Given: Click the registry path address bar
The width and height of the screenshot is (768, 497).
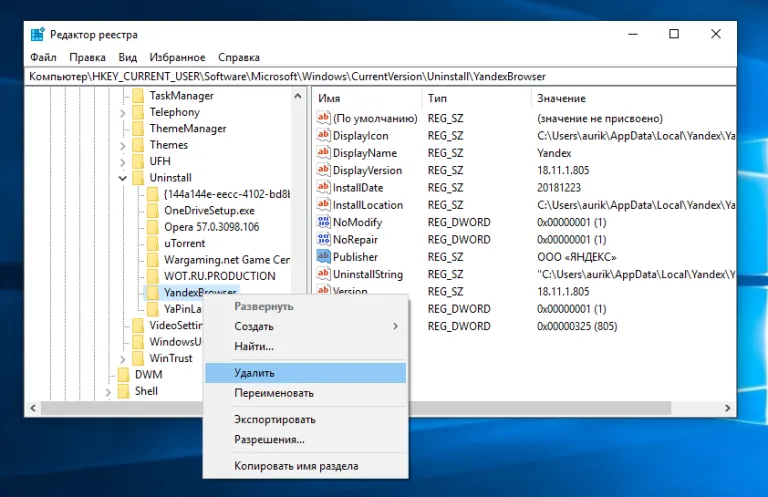Looking at the screenshot, I should pos(380,76).
